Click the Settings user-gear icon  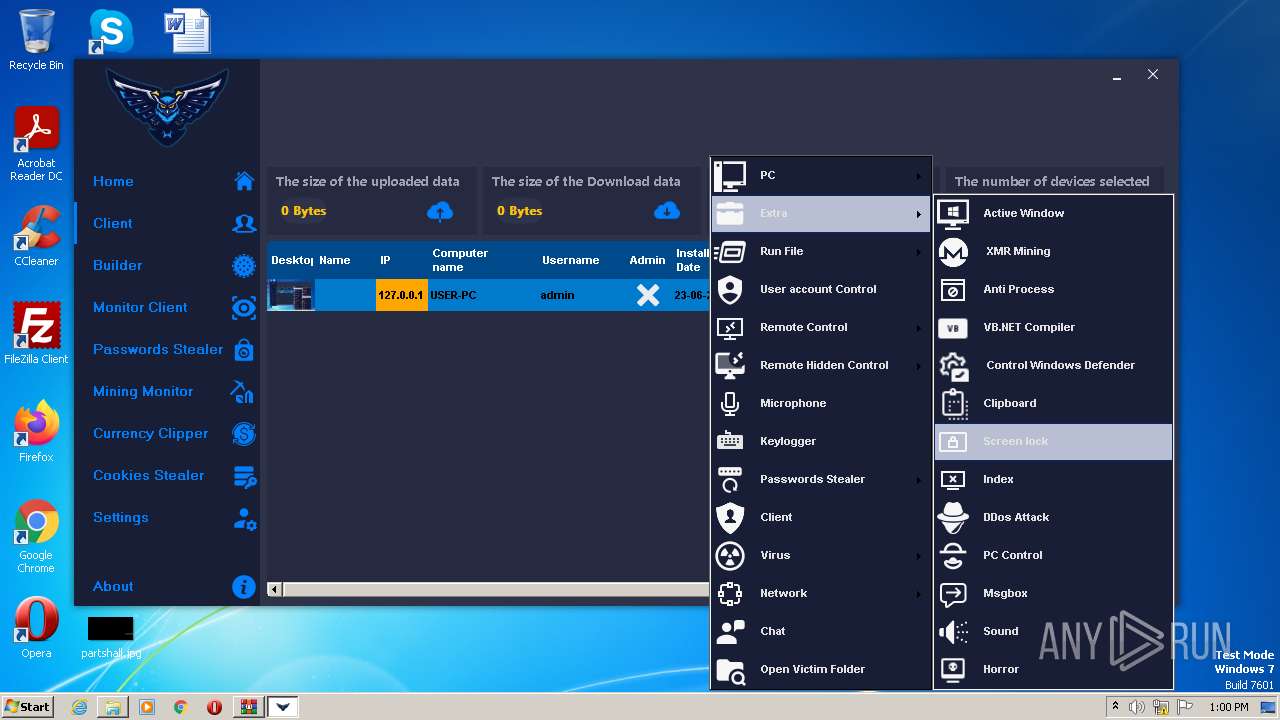[x=244, y=518]
